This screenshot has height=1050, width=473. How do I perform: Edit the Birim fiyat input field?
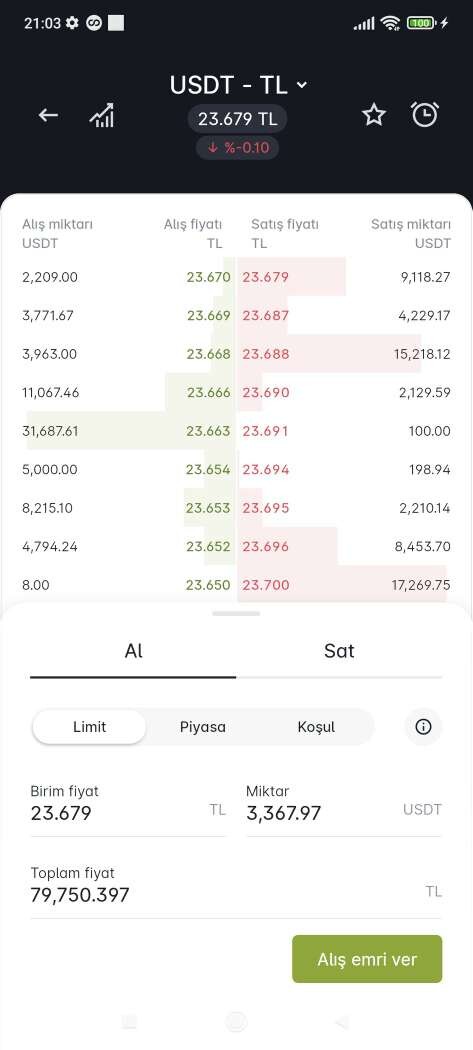click(127, 810)
